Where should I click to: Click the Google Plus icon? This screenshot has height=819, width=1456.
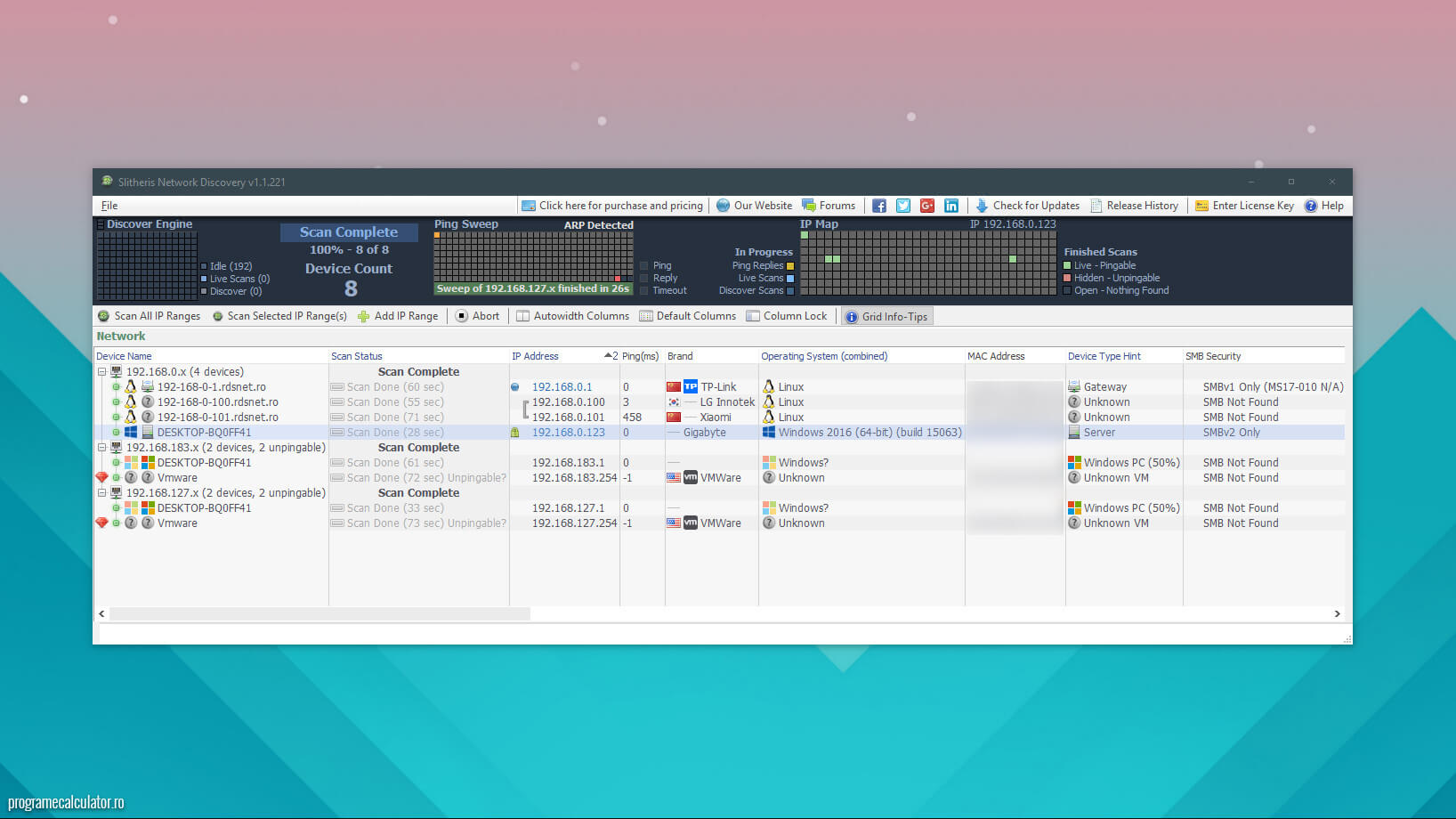click(927, 206)
